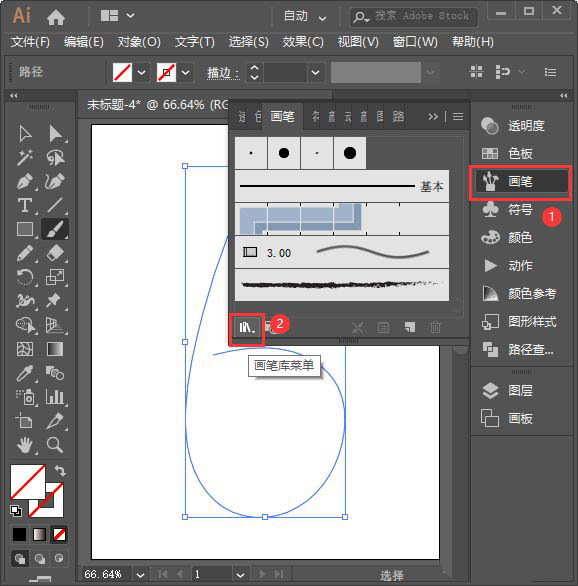Open the 窗口(W) menu
The image size is (578, 586).
[415, 41]
